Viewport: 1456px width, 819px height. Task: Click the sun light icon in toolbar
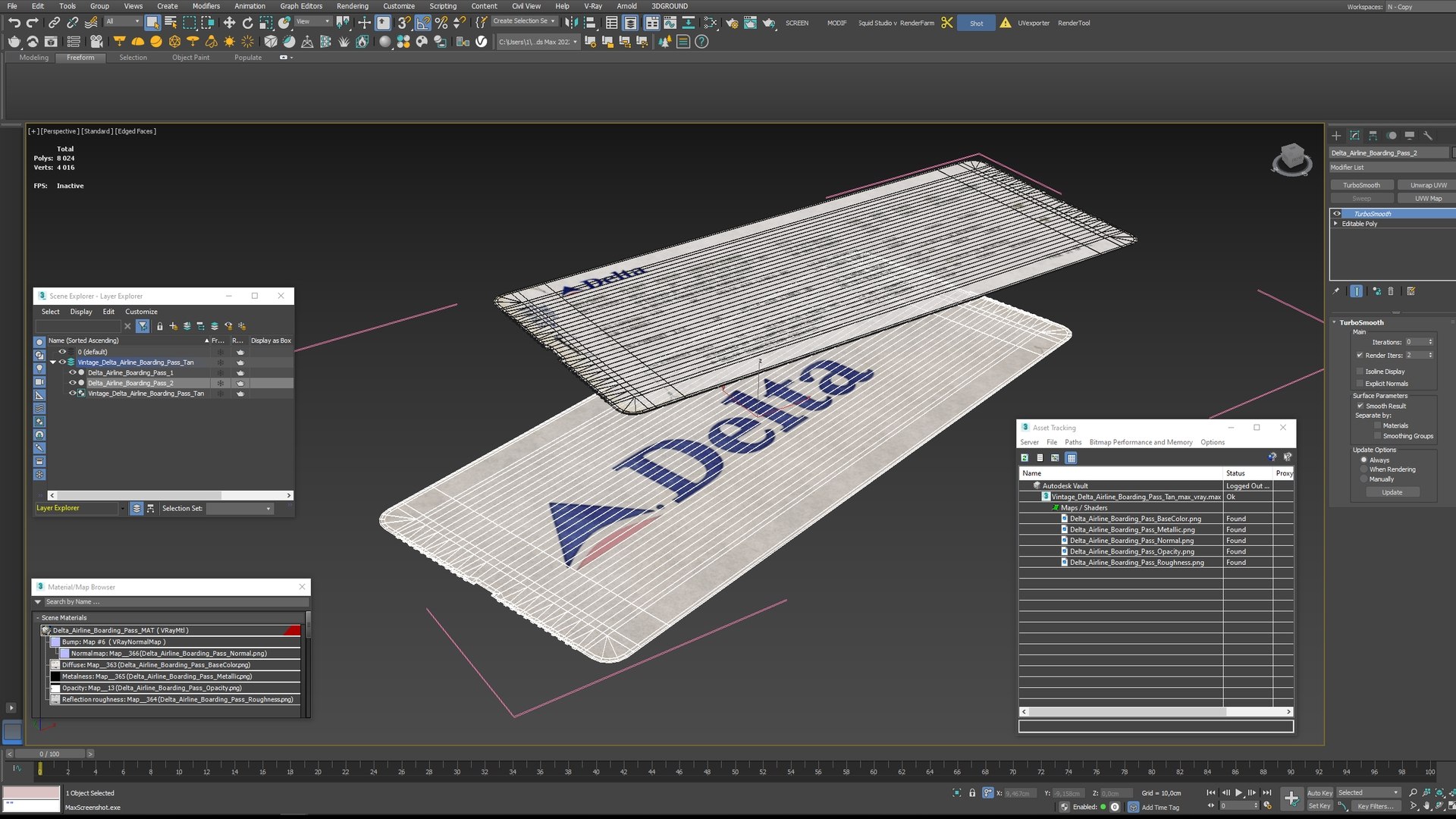(229, 42)
